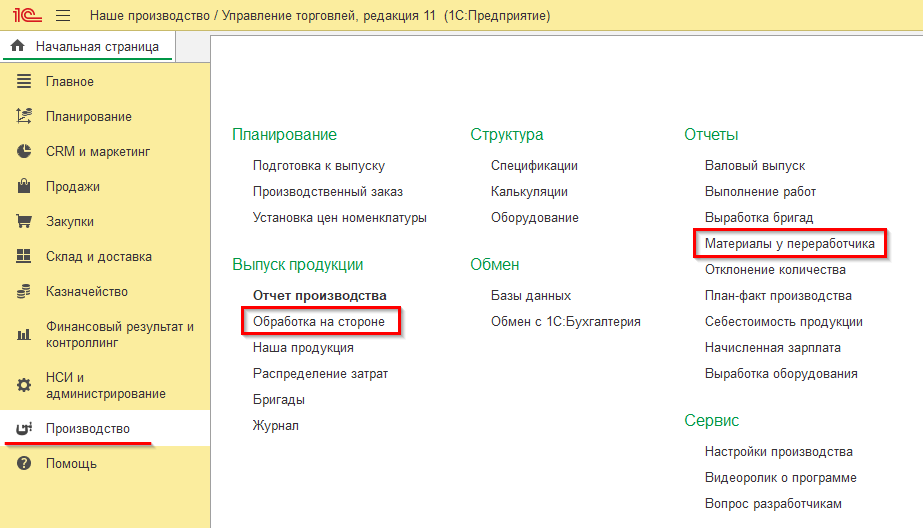This screenshot has width=923, height=528.
Task: Click the Казначейство coins icon
Action: 24,291
